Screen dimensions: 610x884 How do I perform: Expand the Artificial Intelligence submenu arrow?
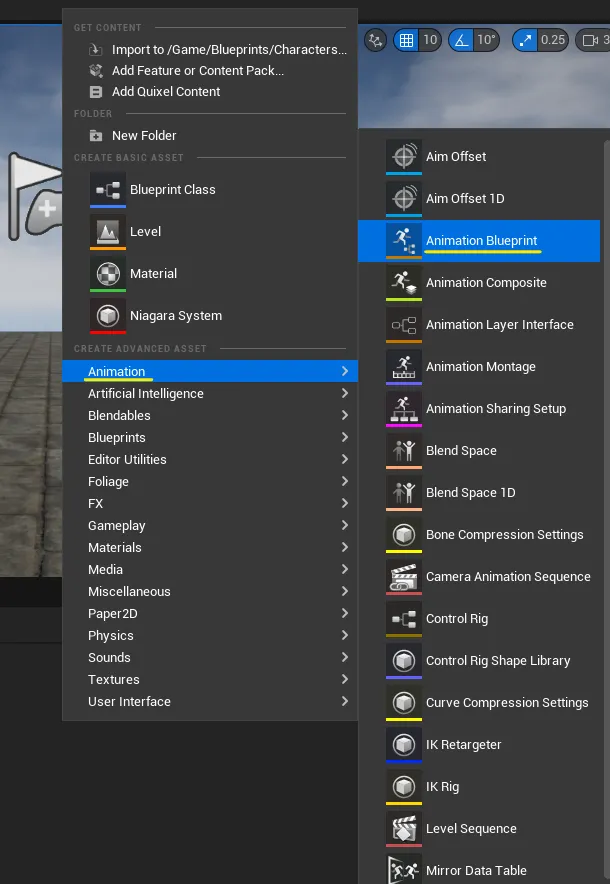coord(344,393)
